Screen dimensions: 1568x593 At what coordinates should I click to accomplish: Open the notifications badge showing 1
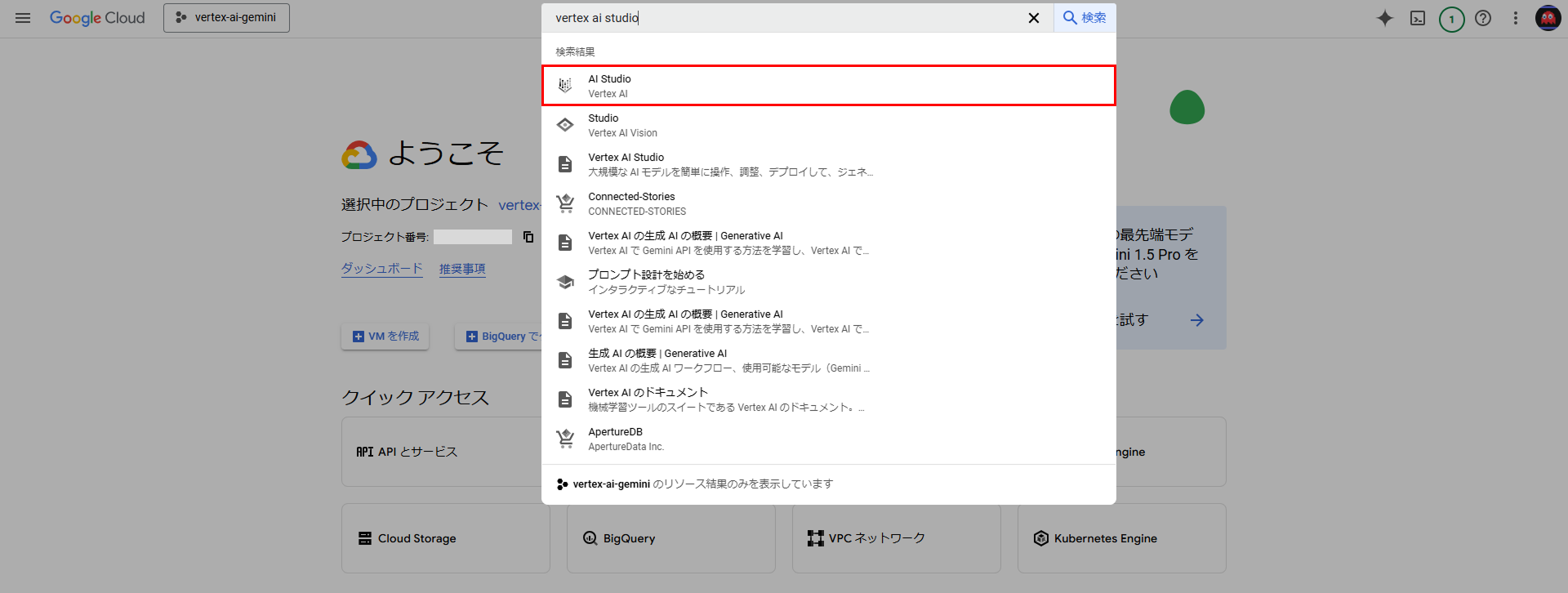tap(1451, 19)
